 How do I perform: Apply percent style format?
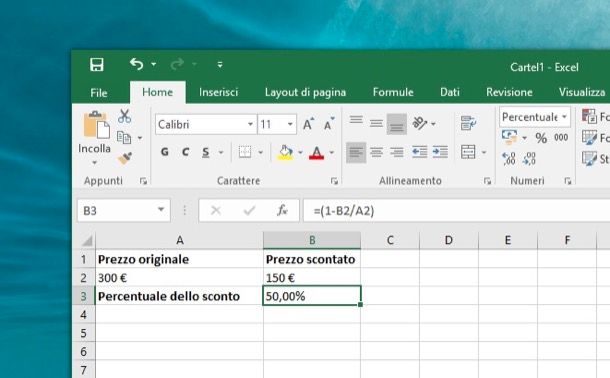click(x=541, y=138)
